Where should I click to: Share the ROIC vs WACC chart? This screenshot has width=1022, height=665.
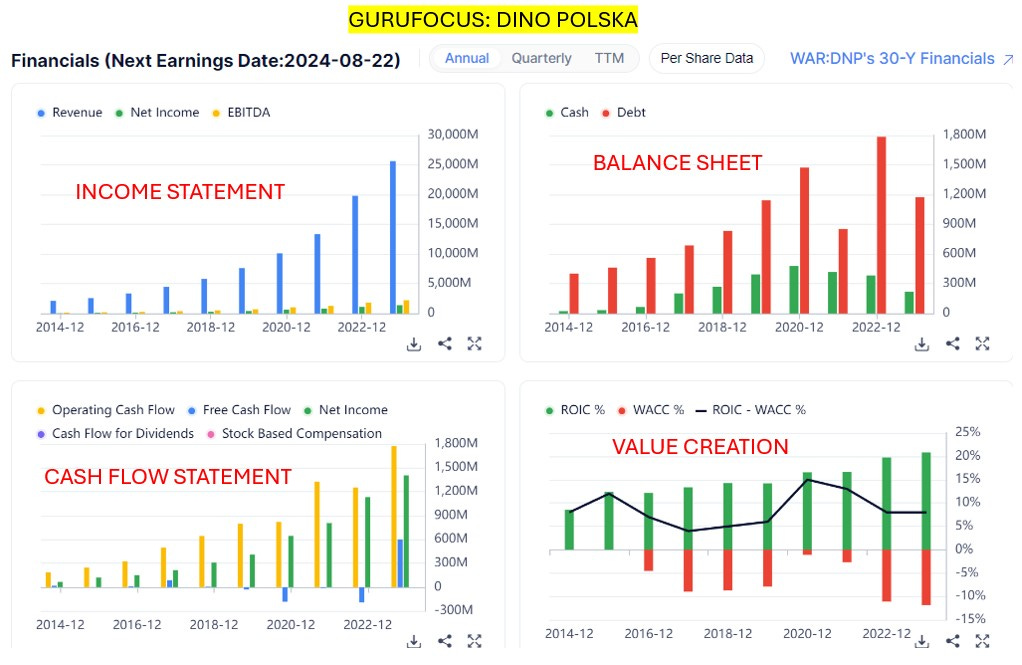(952, 641)
